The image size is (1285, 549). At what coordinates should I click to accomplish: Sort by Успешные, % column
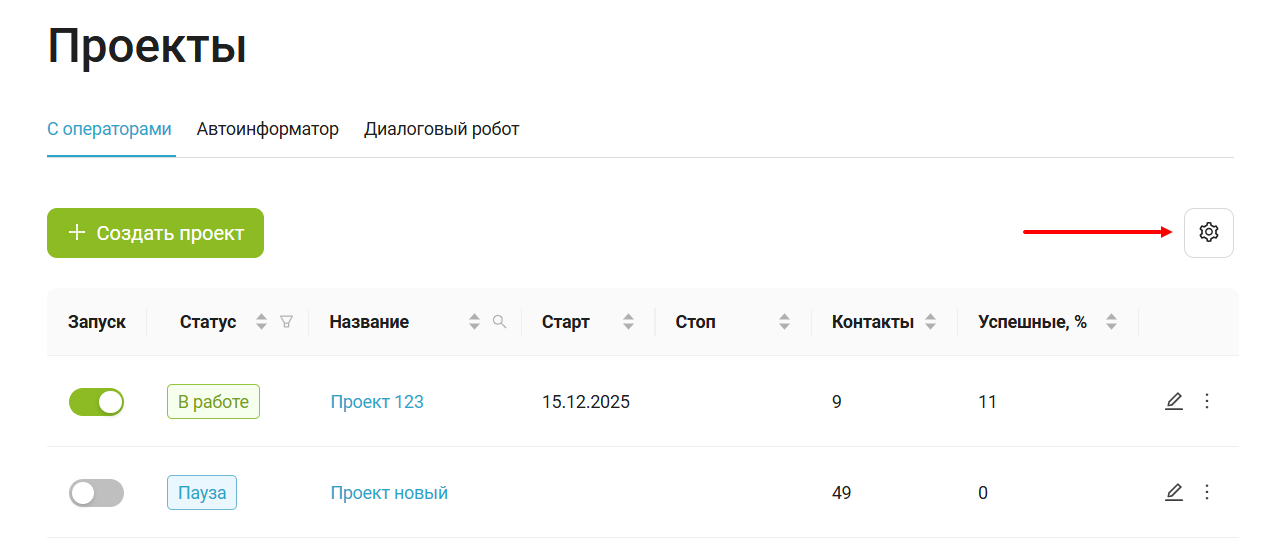(1111, 322)
